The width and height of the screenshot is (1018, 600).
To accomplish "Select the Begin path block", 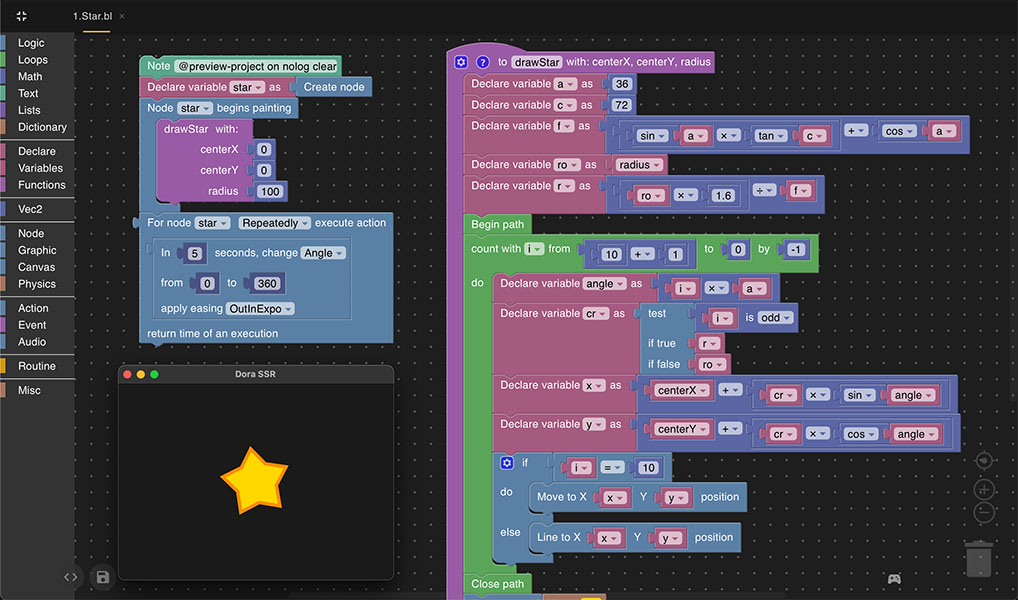I will [x=497, y=225].
